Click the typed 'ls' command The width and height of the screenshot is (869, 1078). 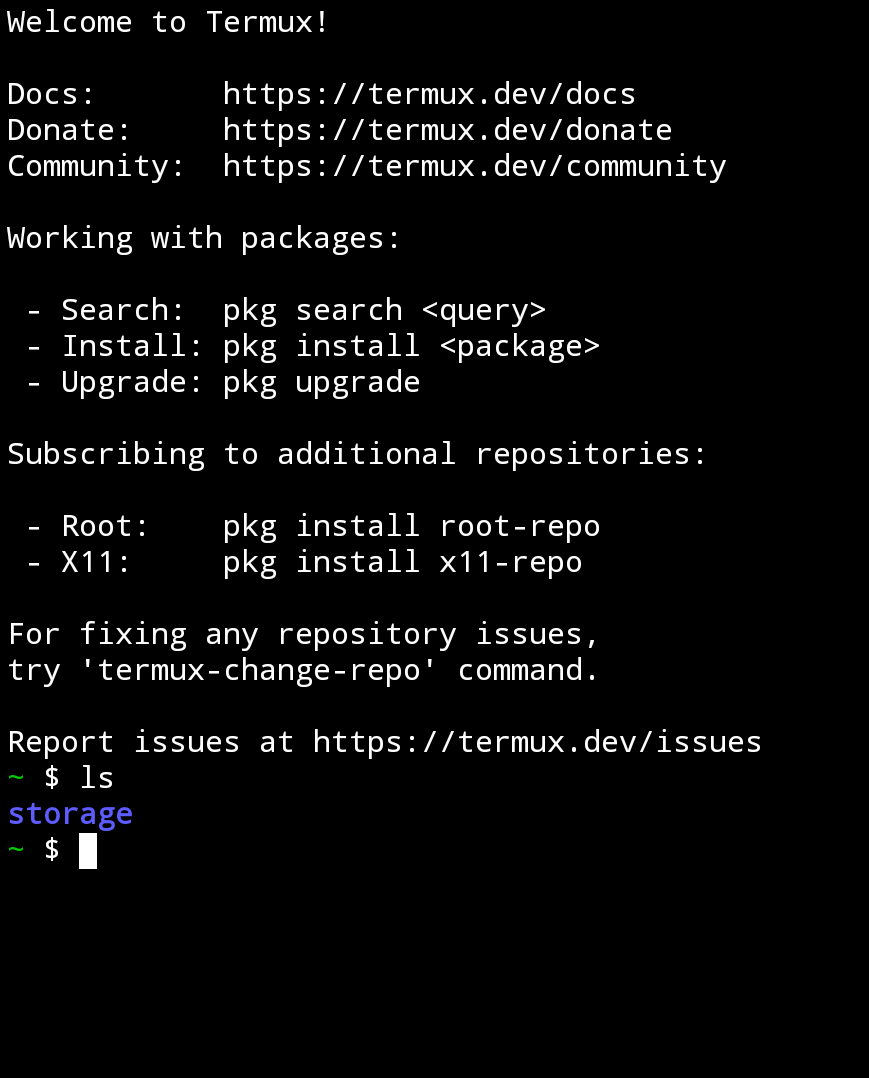[x=97, y=778]
